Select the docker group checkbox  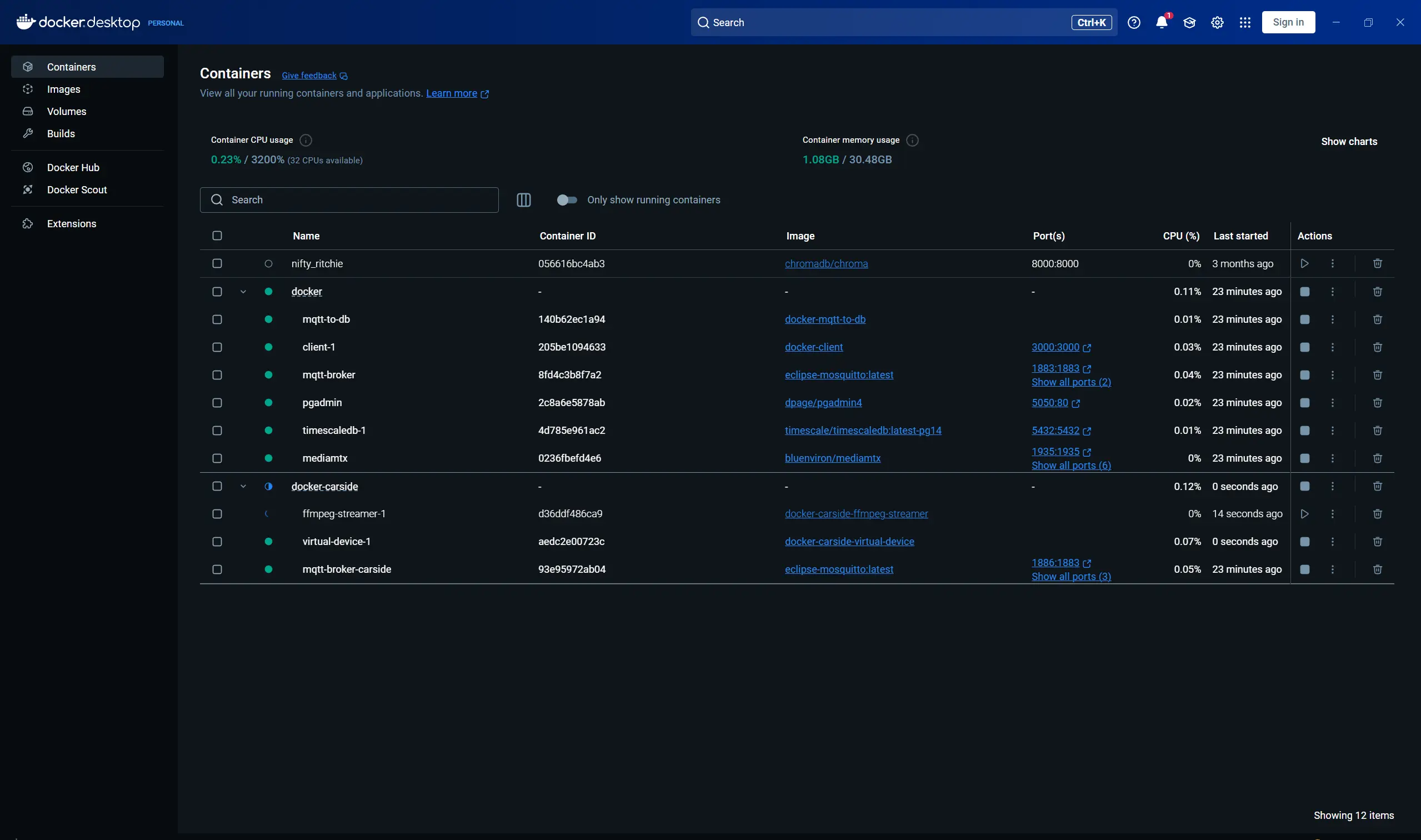coord(217,292)
